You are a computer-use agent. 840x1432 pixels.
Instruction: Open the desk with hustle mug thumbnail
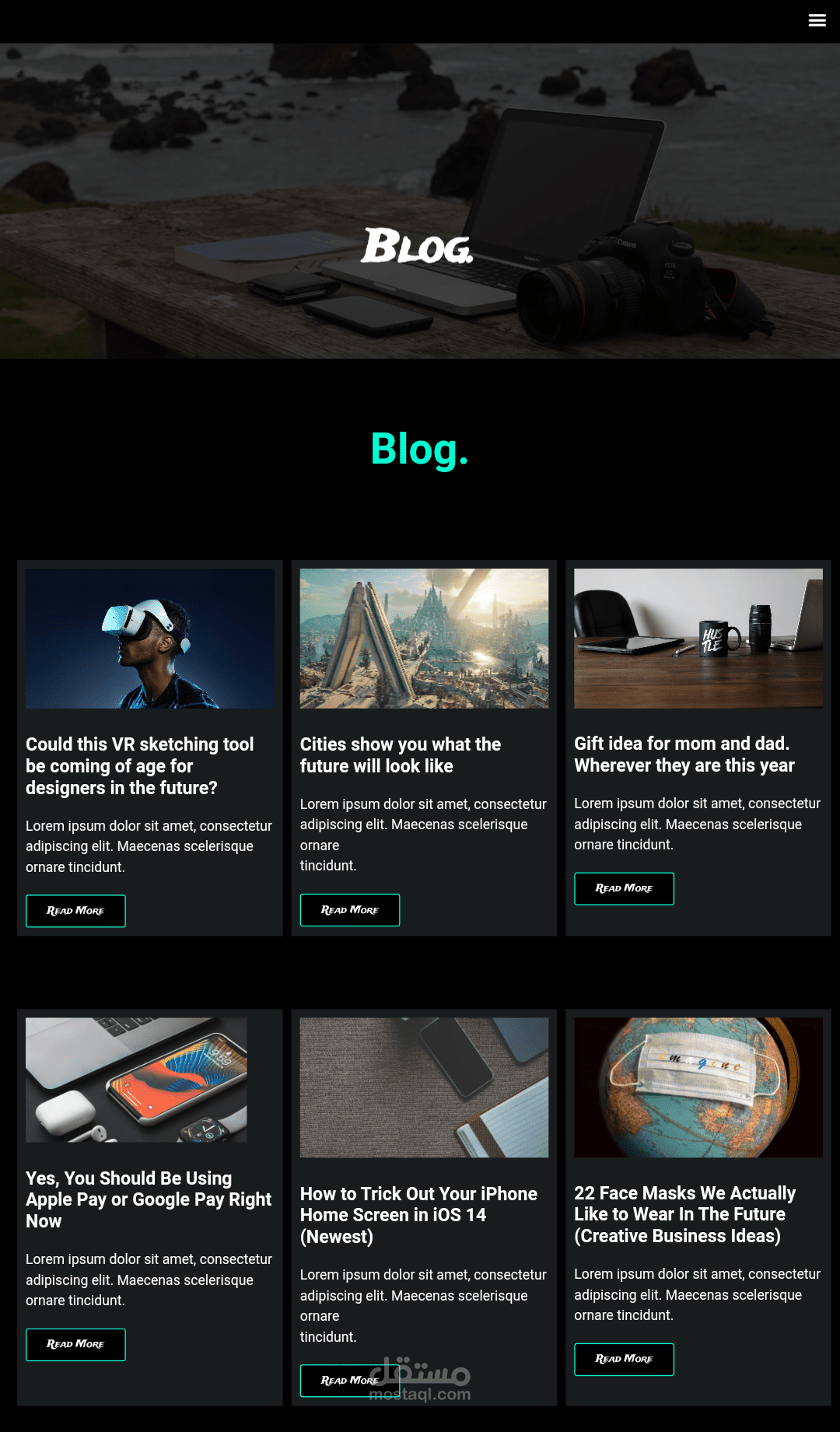pyautogui.click(x=698, y=639)
